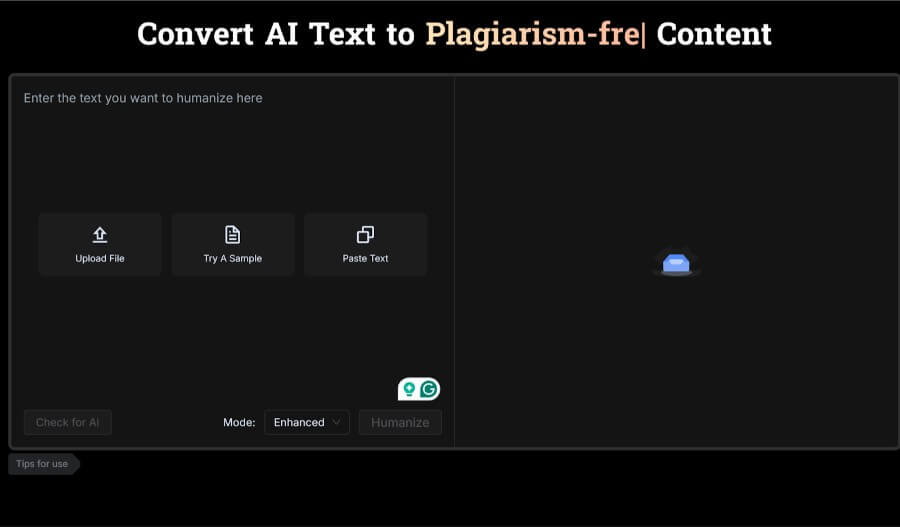The image size is (900, 527).
Task: Click the Upload File arrow icon
Action: point(100,234)
